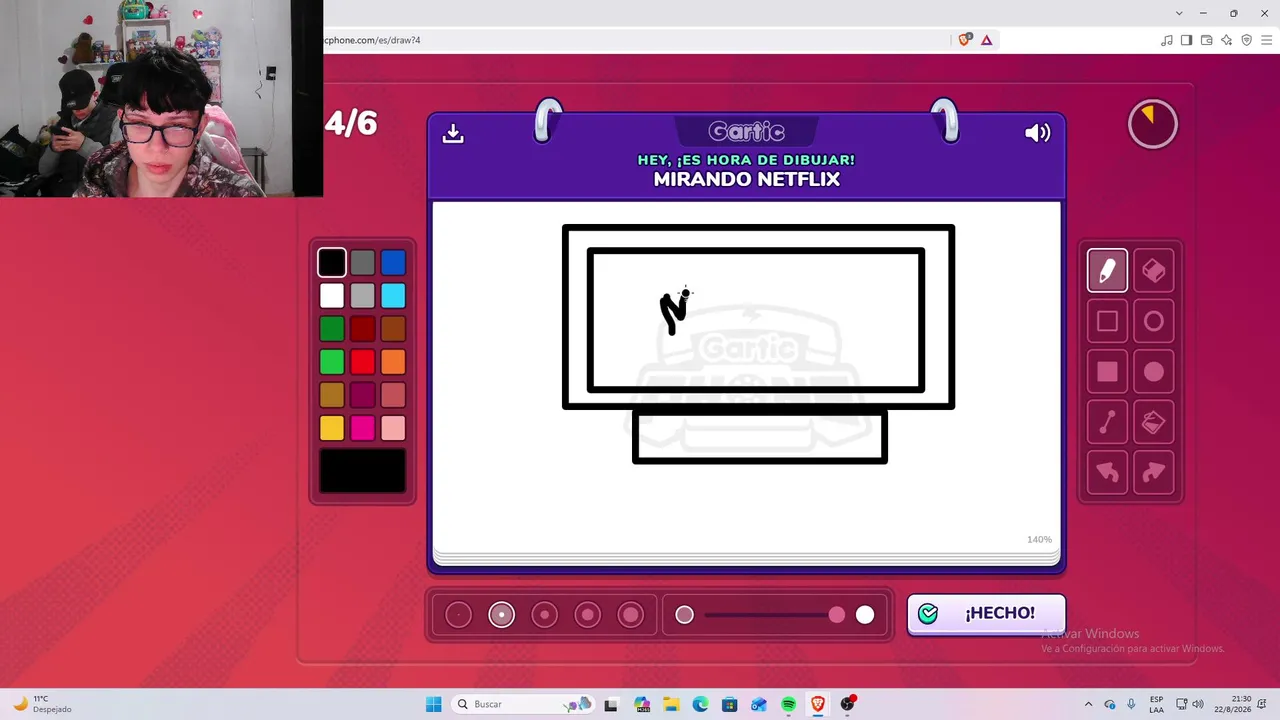
Task: Show hidden system tray icons
Action: [1088, 704]
